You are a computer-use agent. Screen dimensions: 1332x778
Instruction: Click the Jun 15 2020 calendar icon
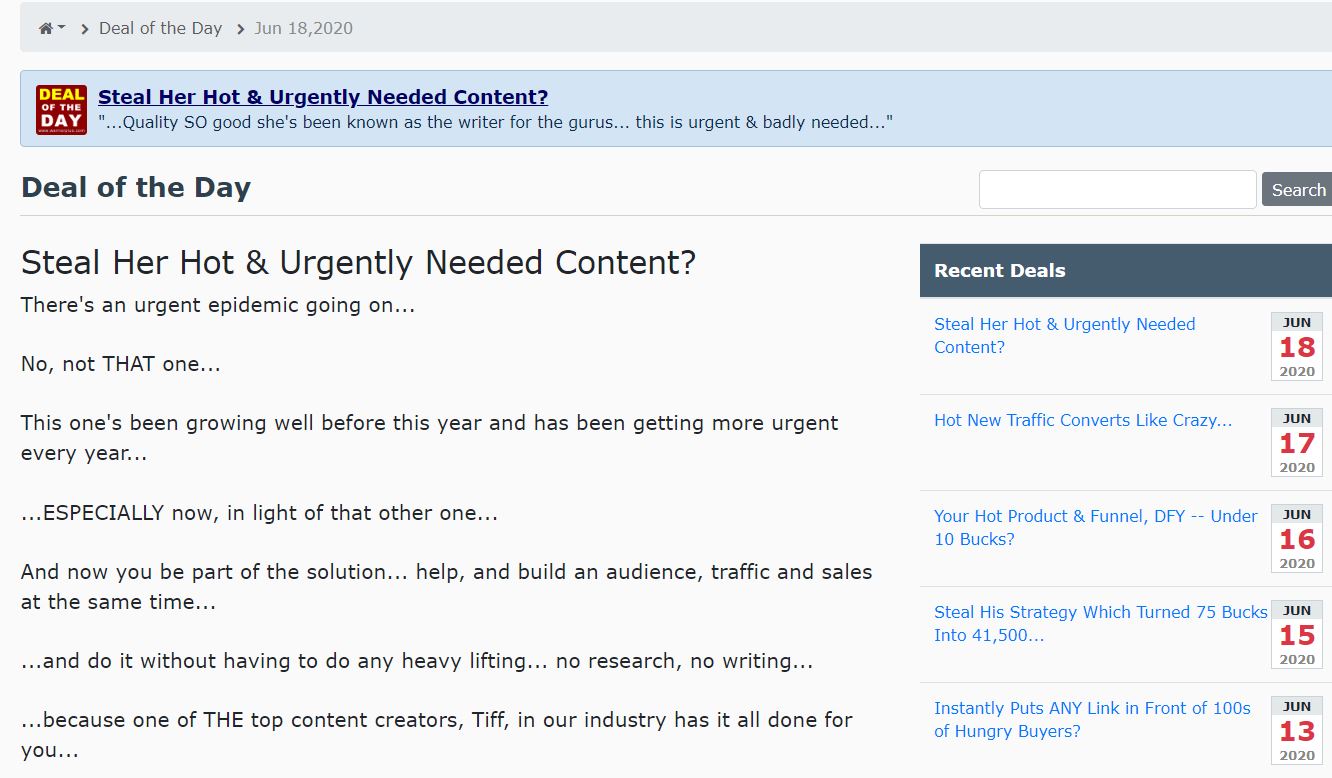click(1297, 634)
